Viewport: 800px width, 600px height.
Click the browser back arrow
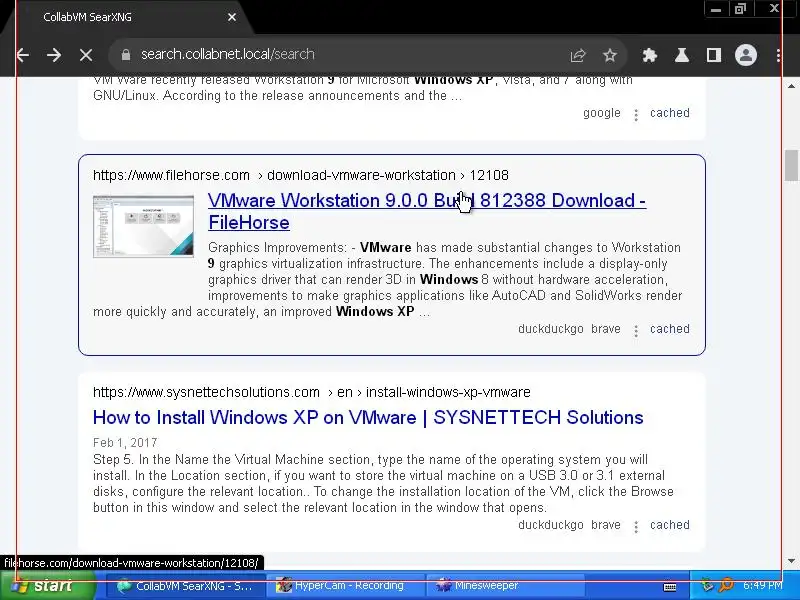point(22,55)
